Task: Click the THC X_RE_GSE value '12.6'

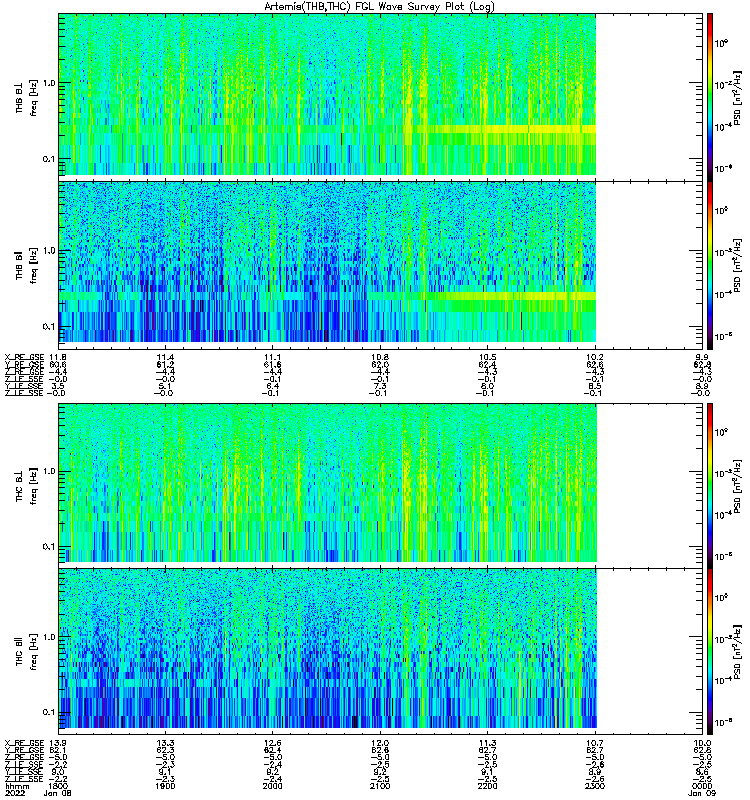Action: 272,743
